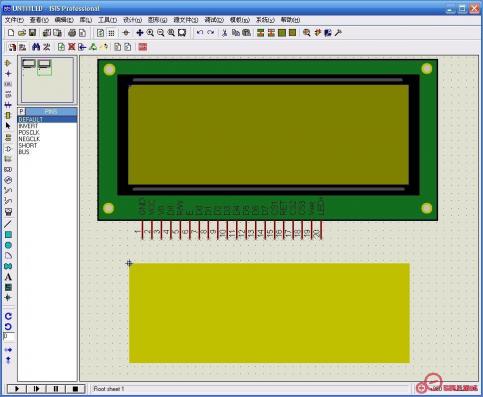Toggle the grid display icon
The image size is (483, 397).
tap(111, 33)
